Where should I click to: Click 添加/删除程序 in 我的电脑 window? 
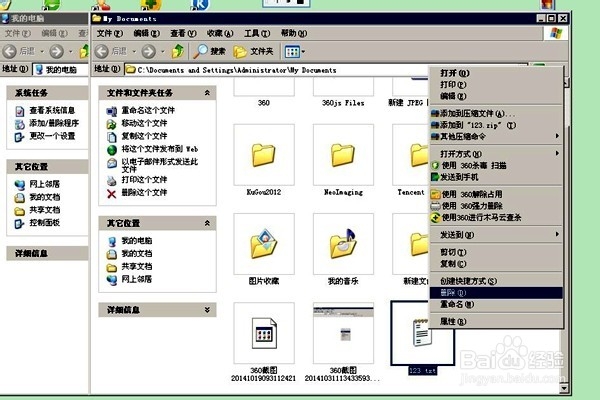[x=54, y=123]
